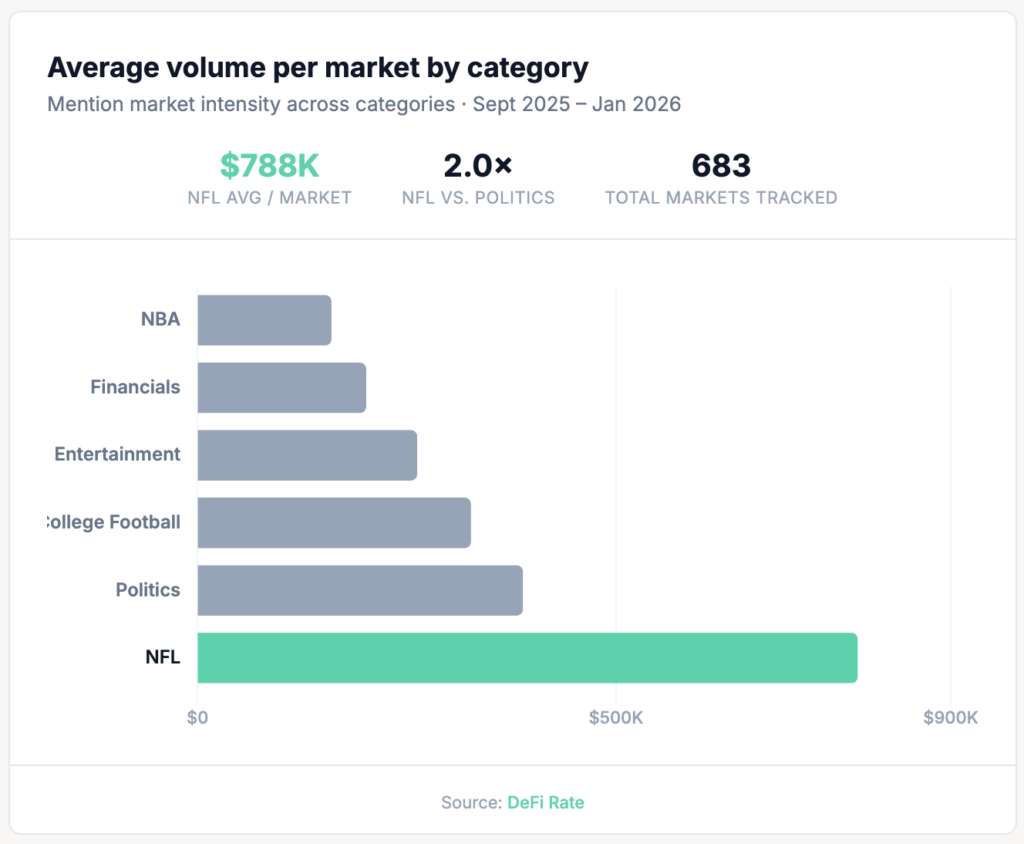The width and height of the screenshot is (1024, 844).
Task: Click the Entertainment category label
Action: click(x=117, y=454)
